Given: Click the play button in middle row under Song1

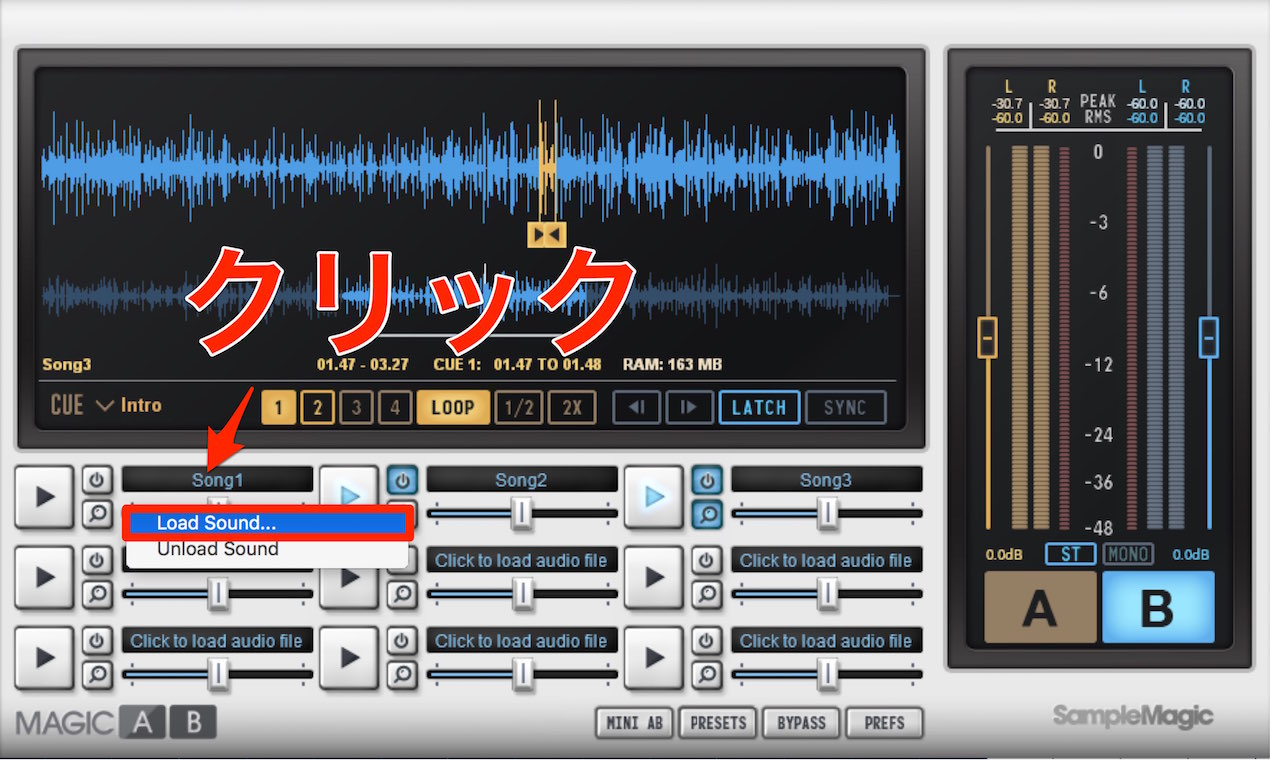Looking at the screenshot, I should (x=44, y=577).
